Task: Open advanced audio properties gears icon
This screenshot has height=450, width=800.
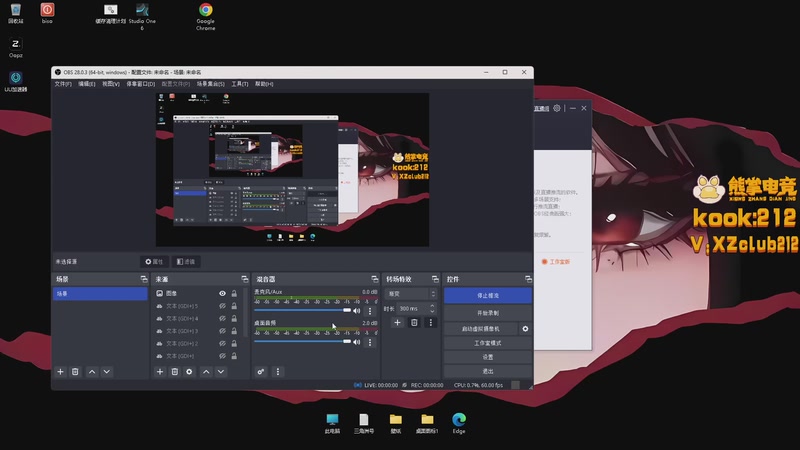Action: coord(261,372)
